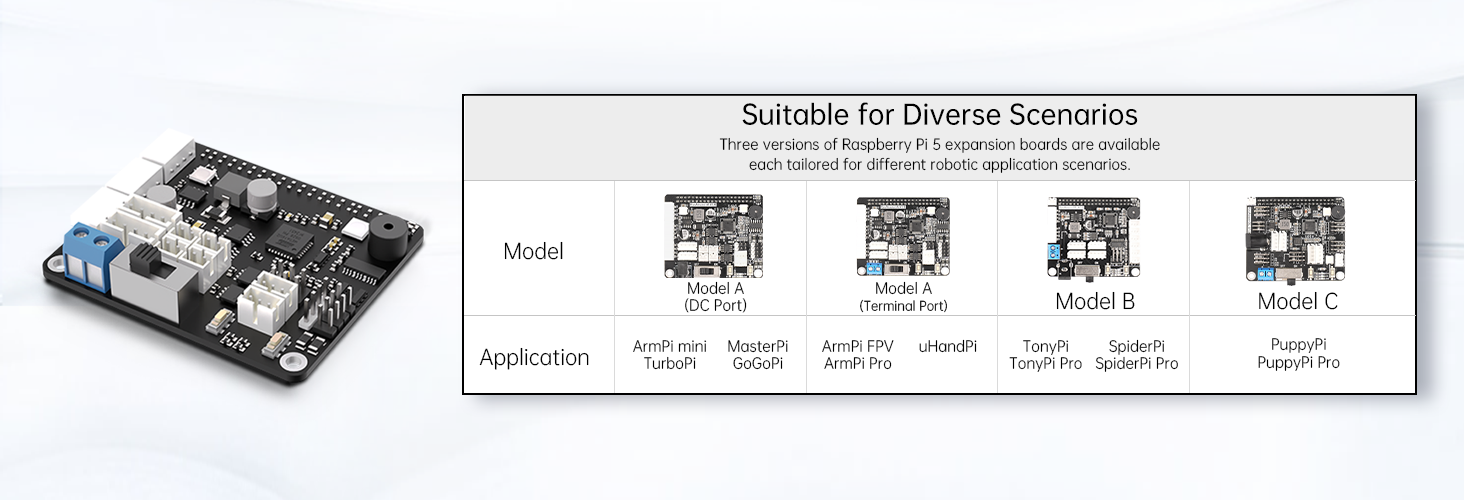The height and width of the screenshot is (500, 1464).
Task: Click the Model C board image
Action: pyautogui.click(x=1298, y=239)
